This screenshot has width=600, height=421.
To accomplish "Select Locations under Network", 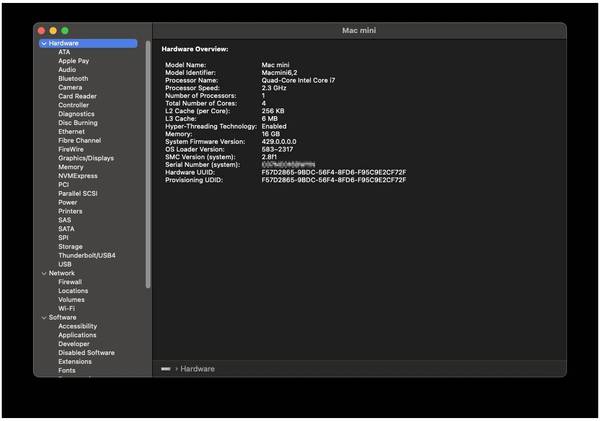I will click(73, 291).
